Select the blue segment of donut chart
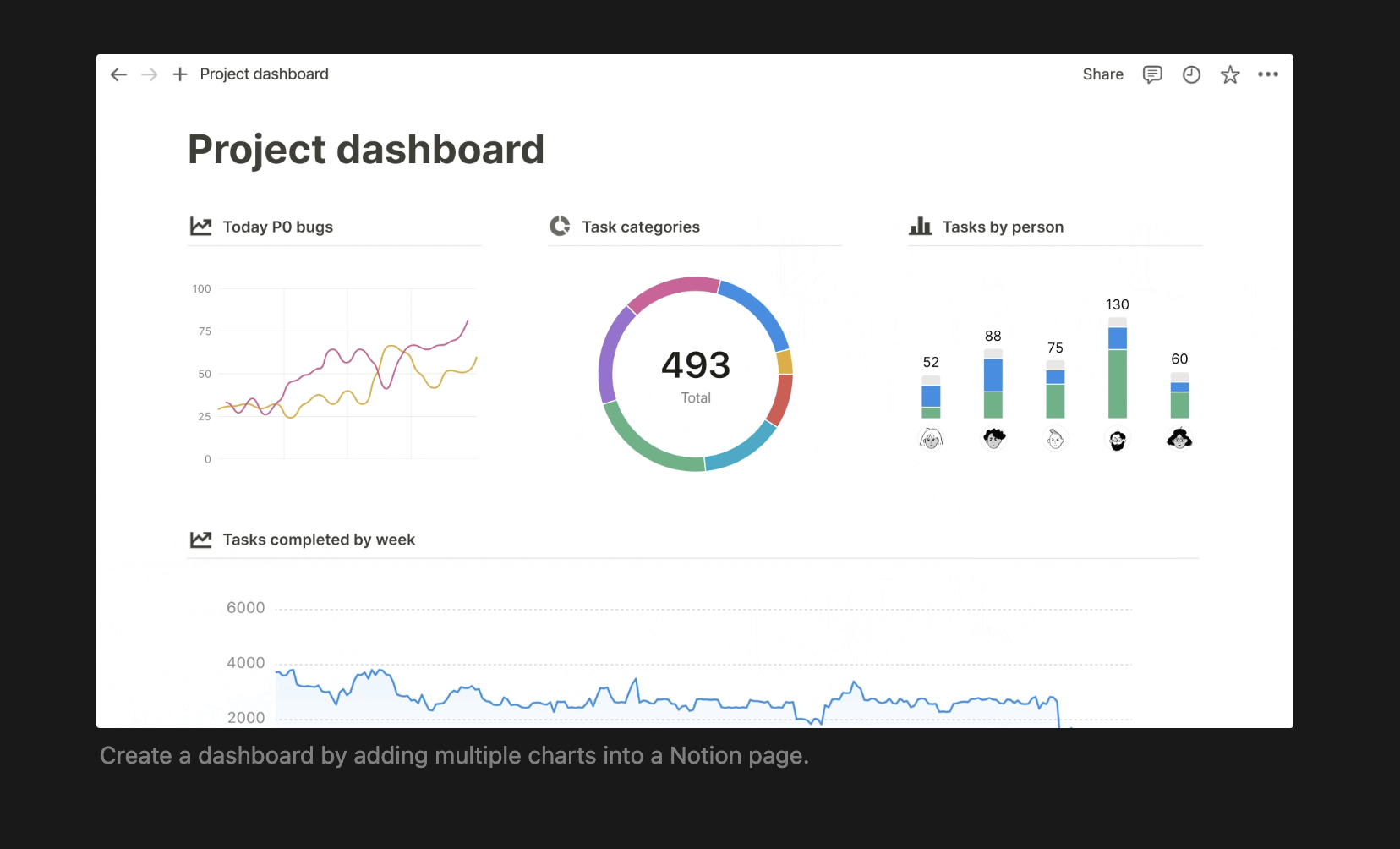Image resolution: width=1400 pixels, height=849 pixels. (x=761, y=310)
